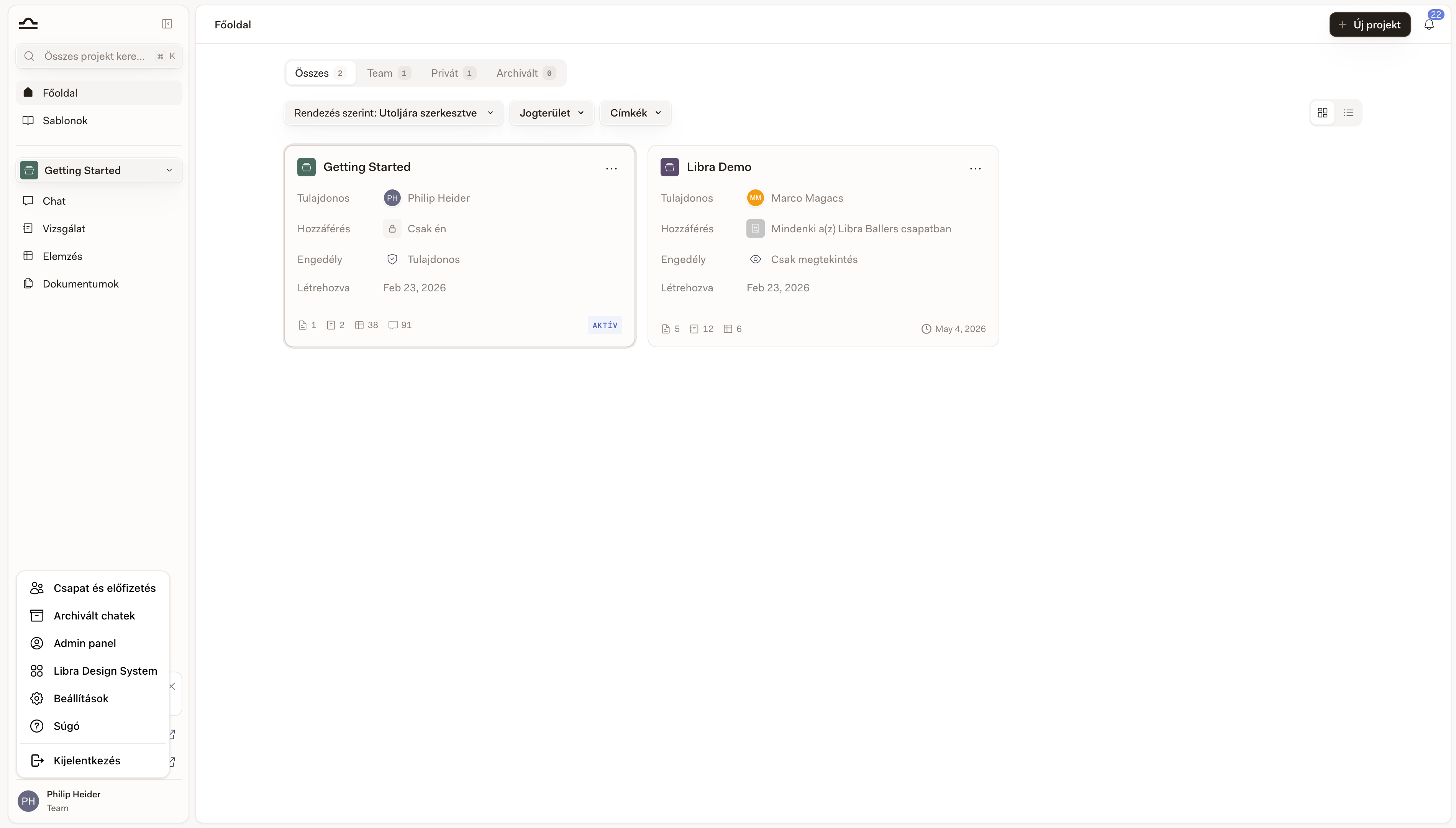Click the shield icon next to Tulajdonos permission
The height and width of the screenshot is (828, 1456).
[x=392, y=259]
